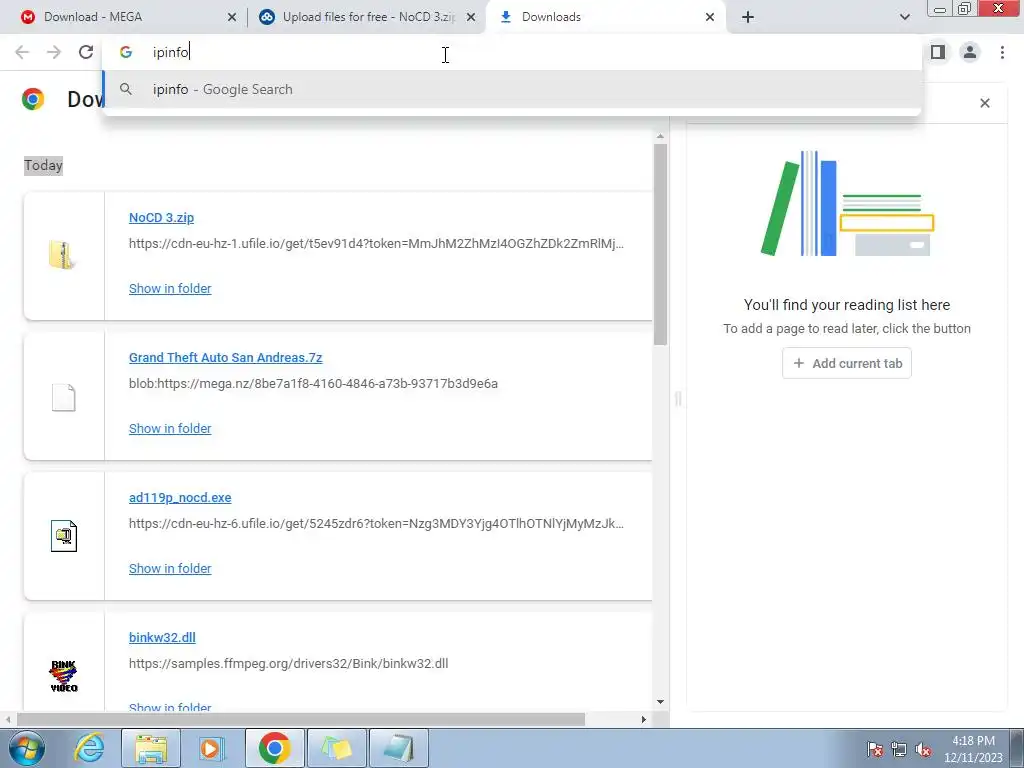Close the Downloads tab
1024x768 pixels.
coord(710,18)
